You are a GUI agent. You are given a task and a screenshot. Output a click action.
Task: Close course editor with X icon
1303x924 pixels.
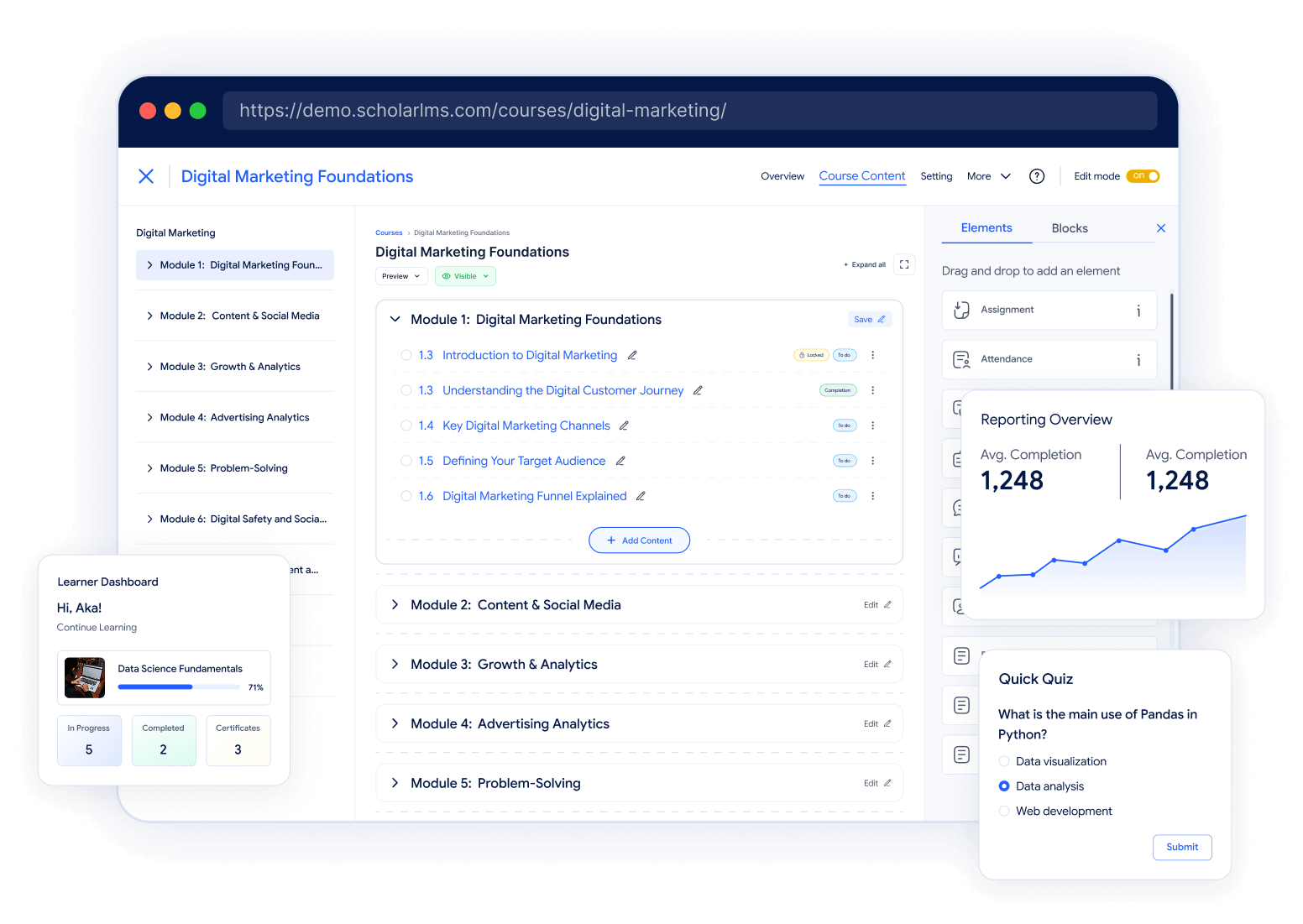tap(146, 176)
